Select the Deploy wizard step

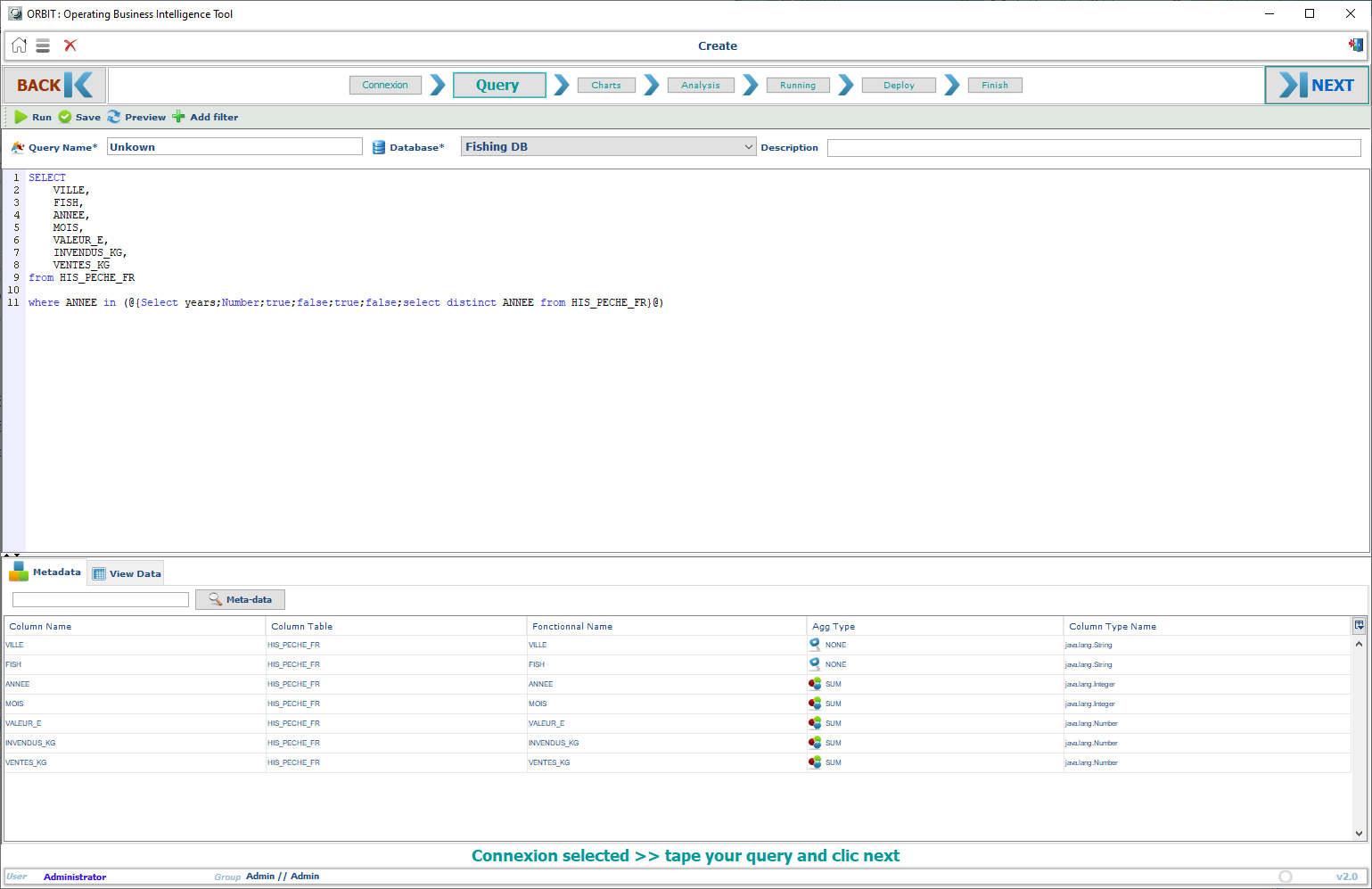[x=899, y=85]
